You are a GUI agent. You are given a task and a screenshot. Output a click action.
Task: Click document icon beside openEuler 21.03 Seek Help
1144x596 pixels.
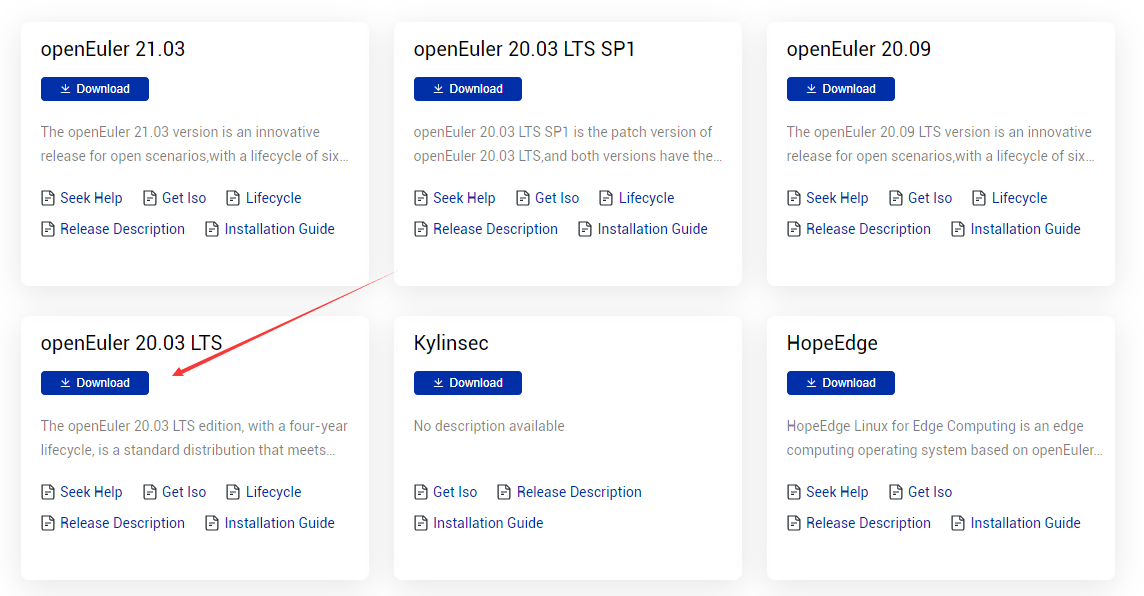pos(48,198)
